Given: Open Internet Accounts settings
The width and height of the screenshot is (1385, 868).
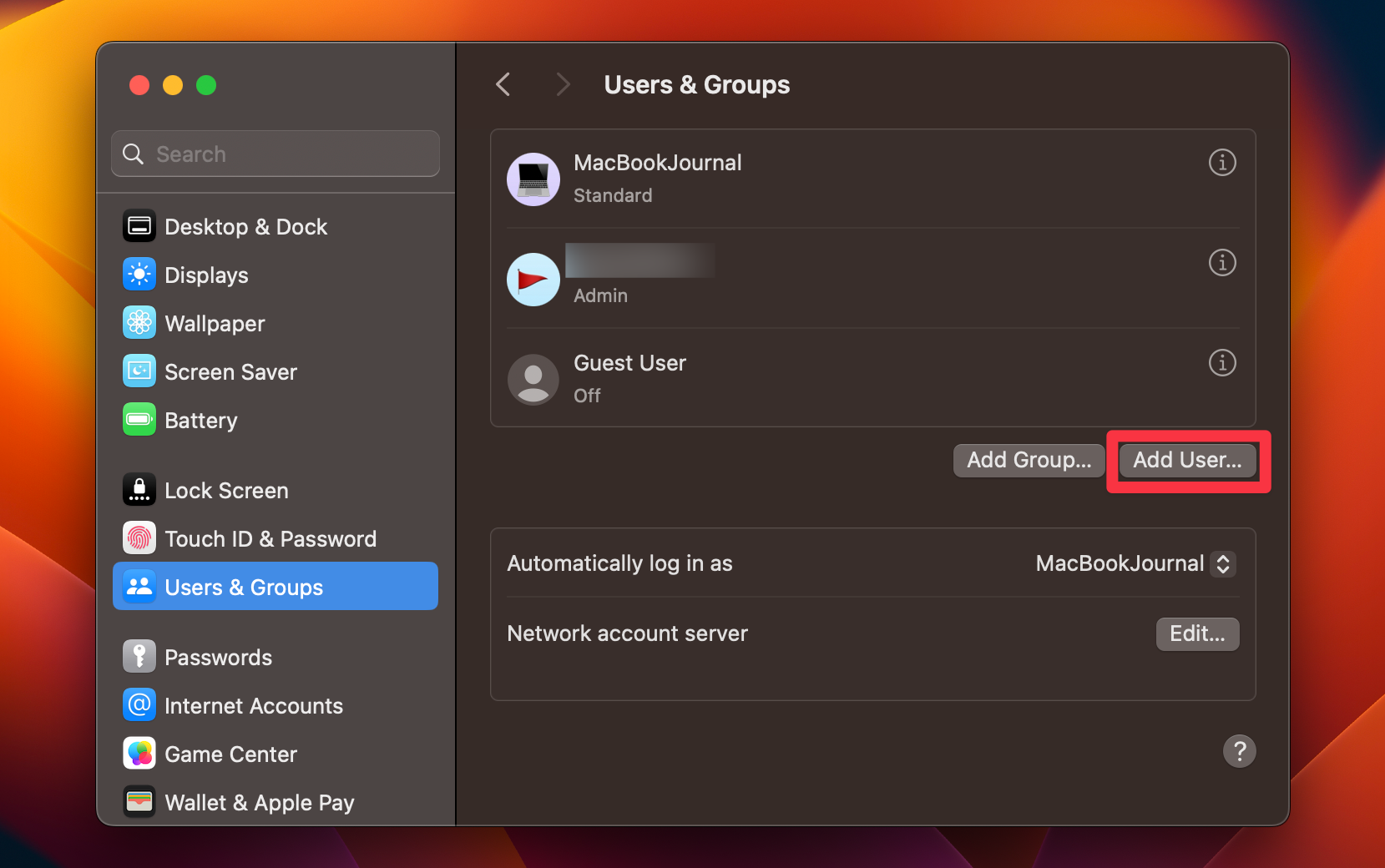Looking at the screenshot, I should [x=254, y=705].
